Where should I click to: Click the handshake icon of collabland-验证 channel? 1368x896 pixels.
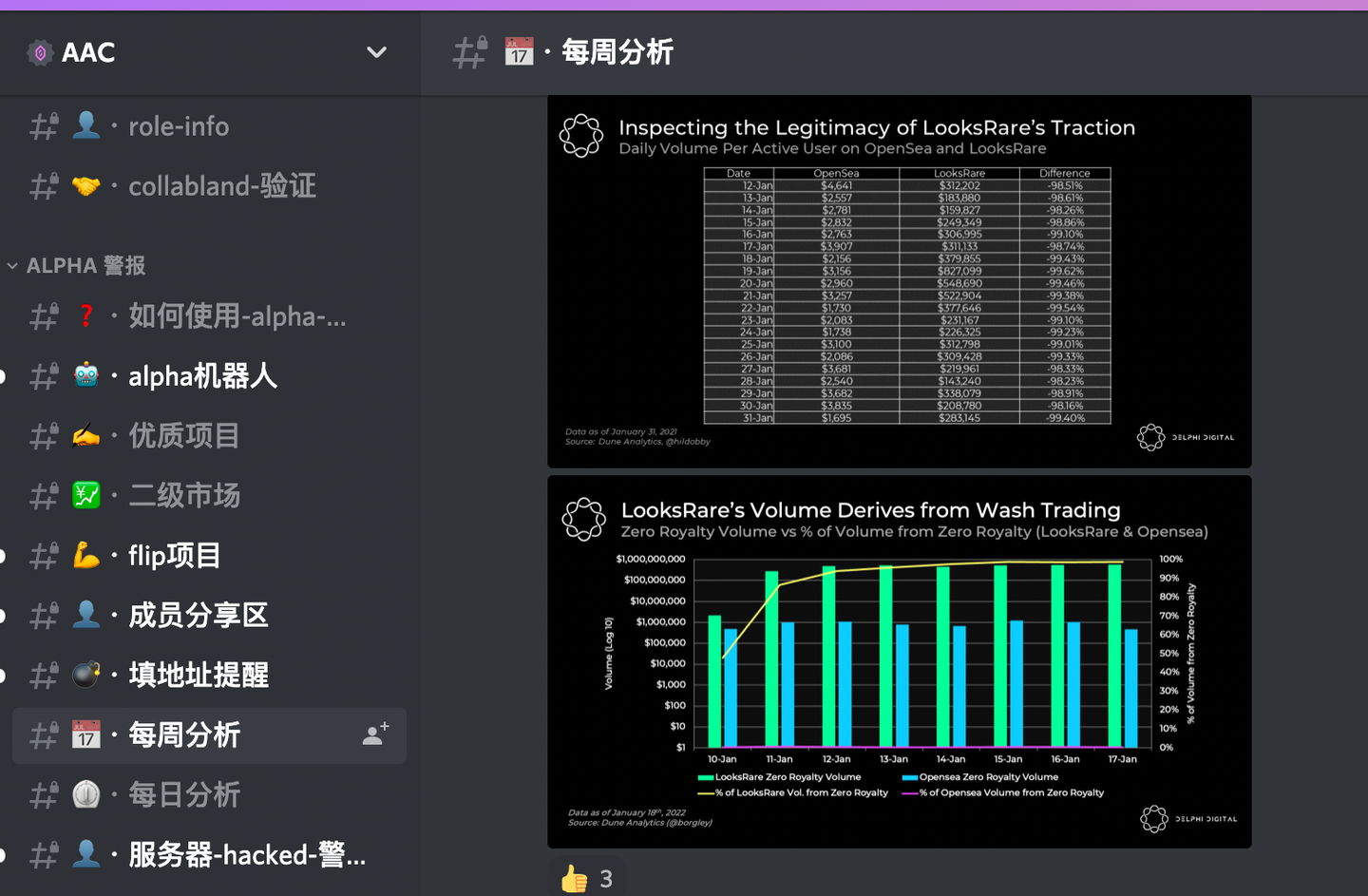(x=86, y=186)
